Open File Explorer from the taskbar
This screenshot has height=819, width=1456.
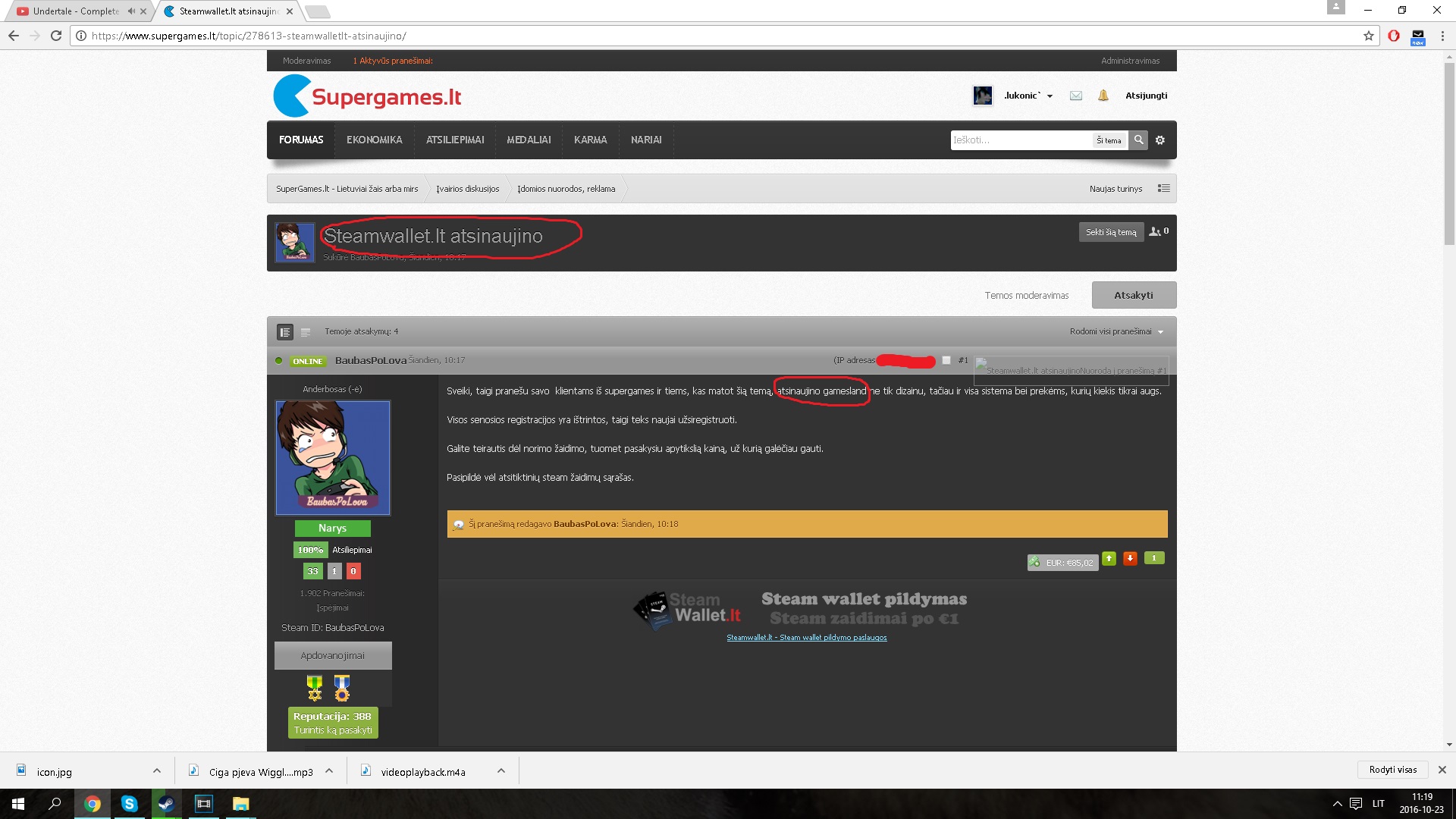[x=240, y=804]
